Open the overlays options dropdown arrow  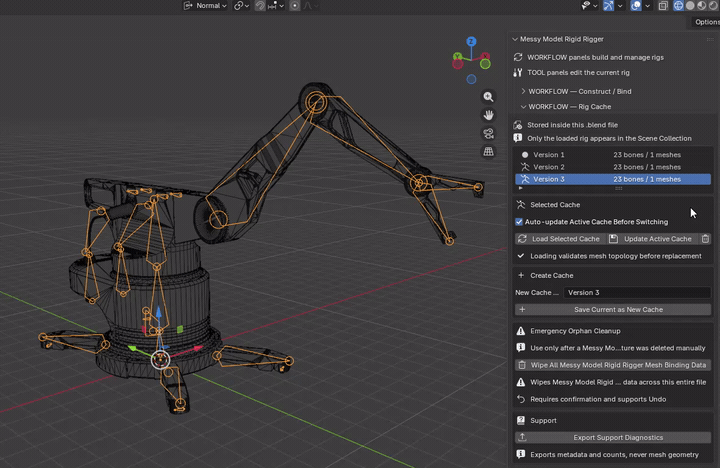click(647, 6)
